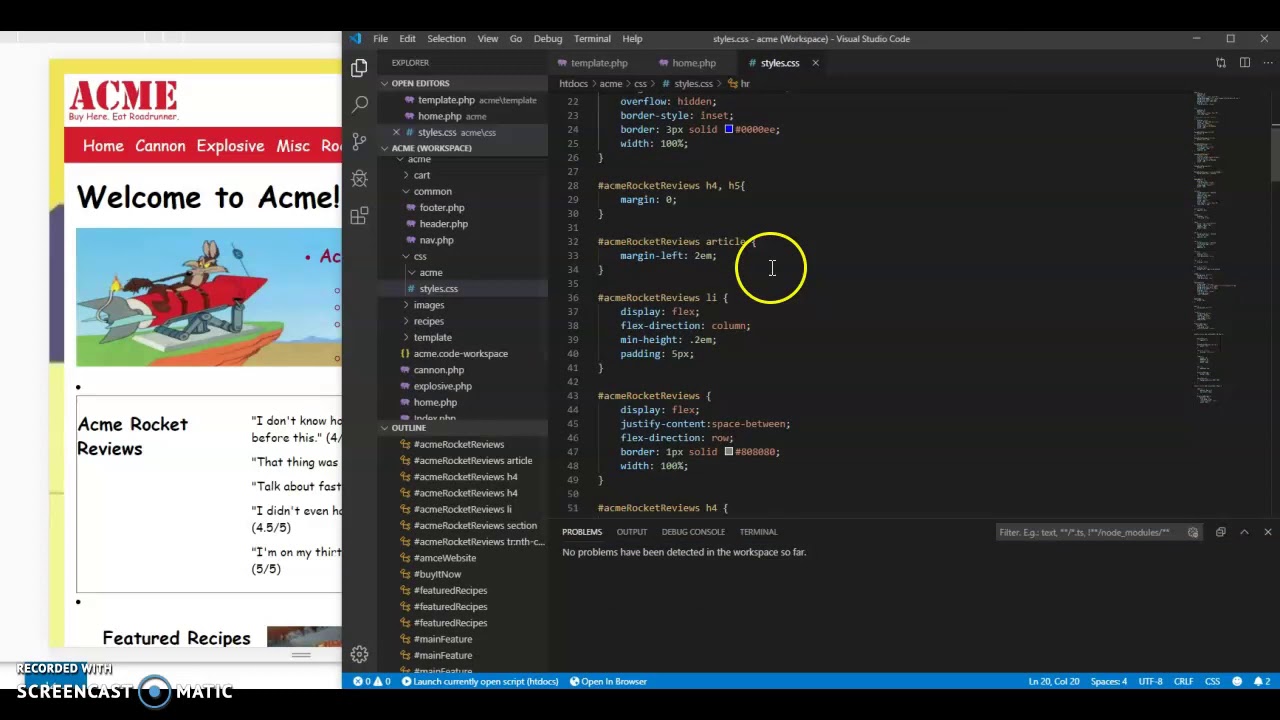Open notifications bell in status bar
Screen dimensions: 1280x720
pos(1262,681)
